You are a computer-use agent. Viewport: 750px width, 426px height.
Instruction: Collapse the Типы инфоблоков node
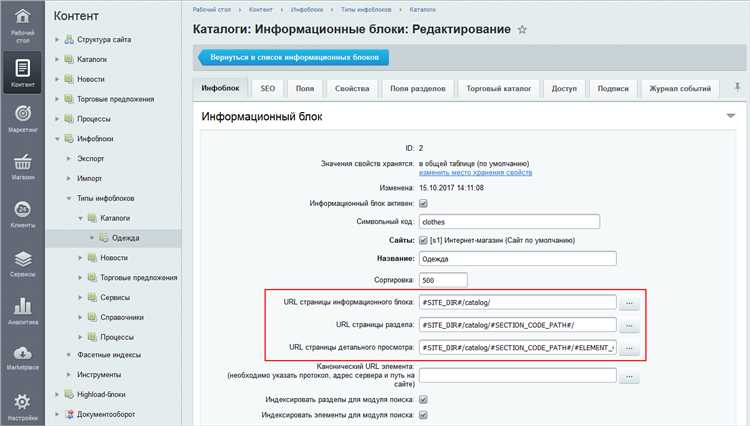(x=68, y=198)
